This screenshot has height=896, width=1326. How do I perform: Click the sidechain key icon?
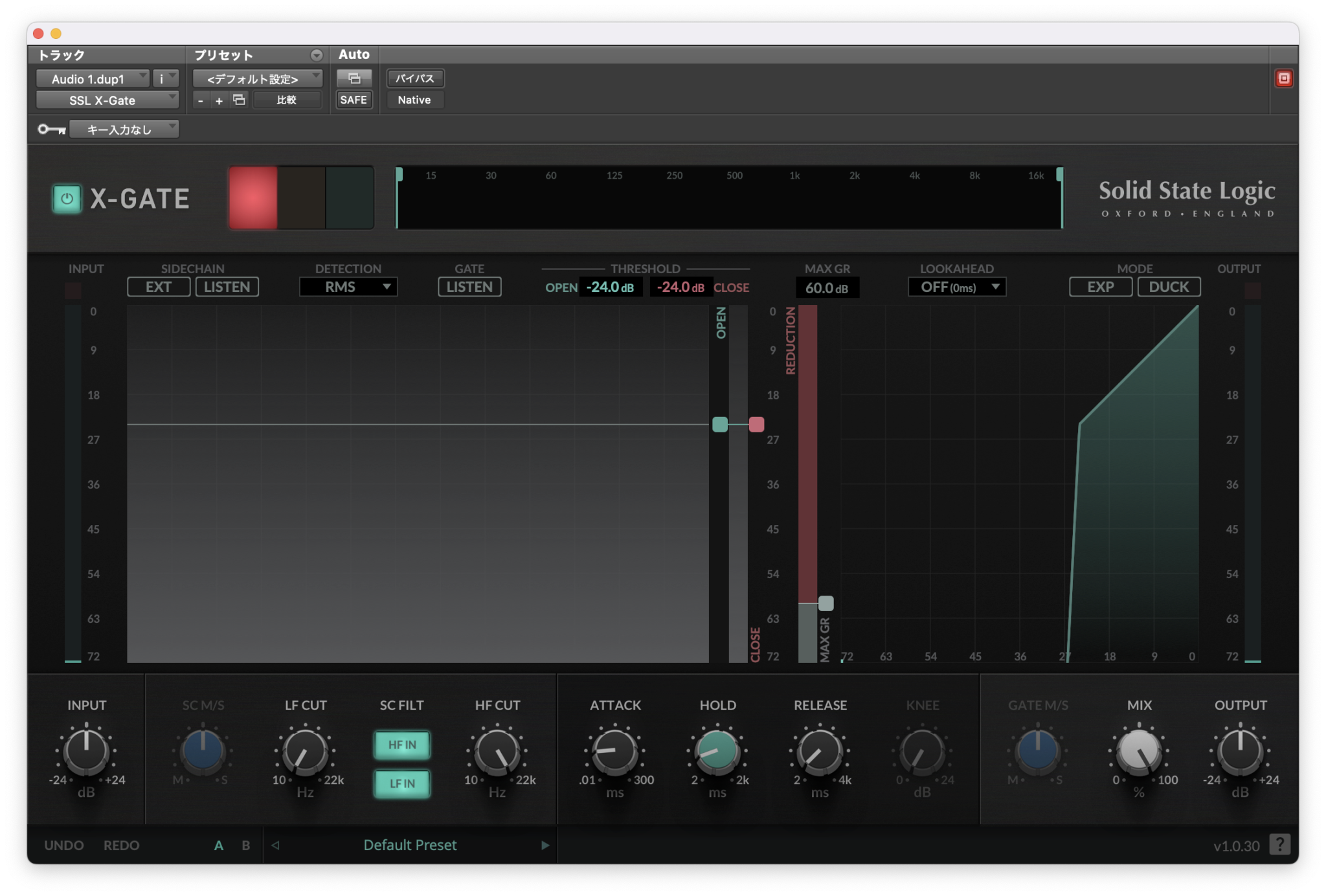(x=53, y=129)
